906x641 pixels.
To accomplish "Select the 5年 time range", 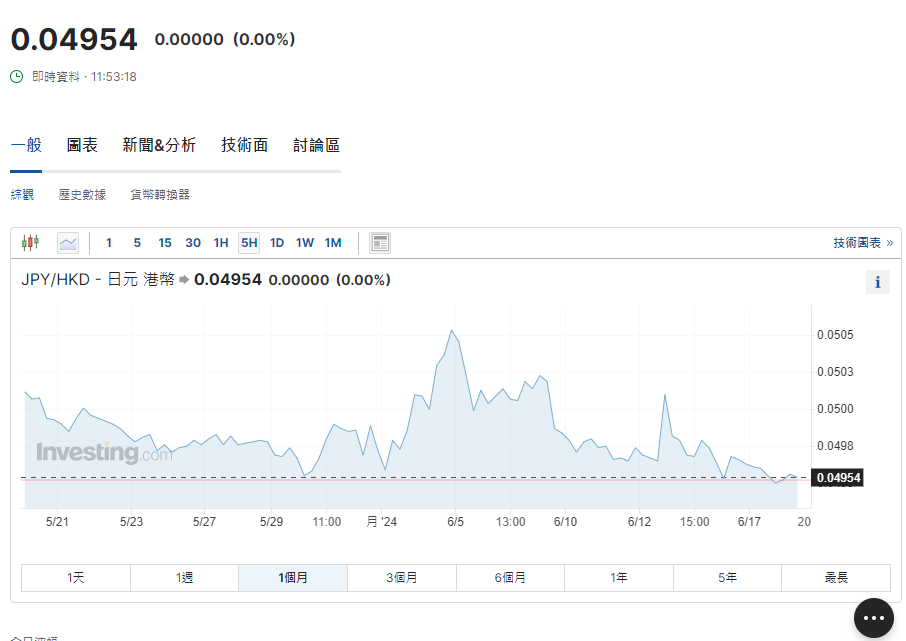I will click(x=727, y=578).
